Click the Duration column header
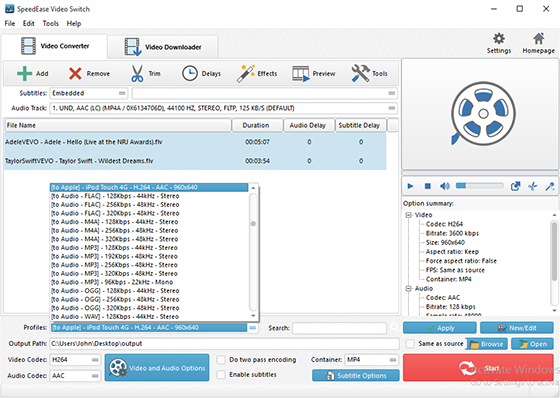 (x=257, y=125)
